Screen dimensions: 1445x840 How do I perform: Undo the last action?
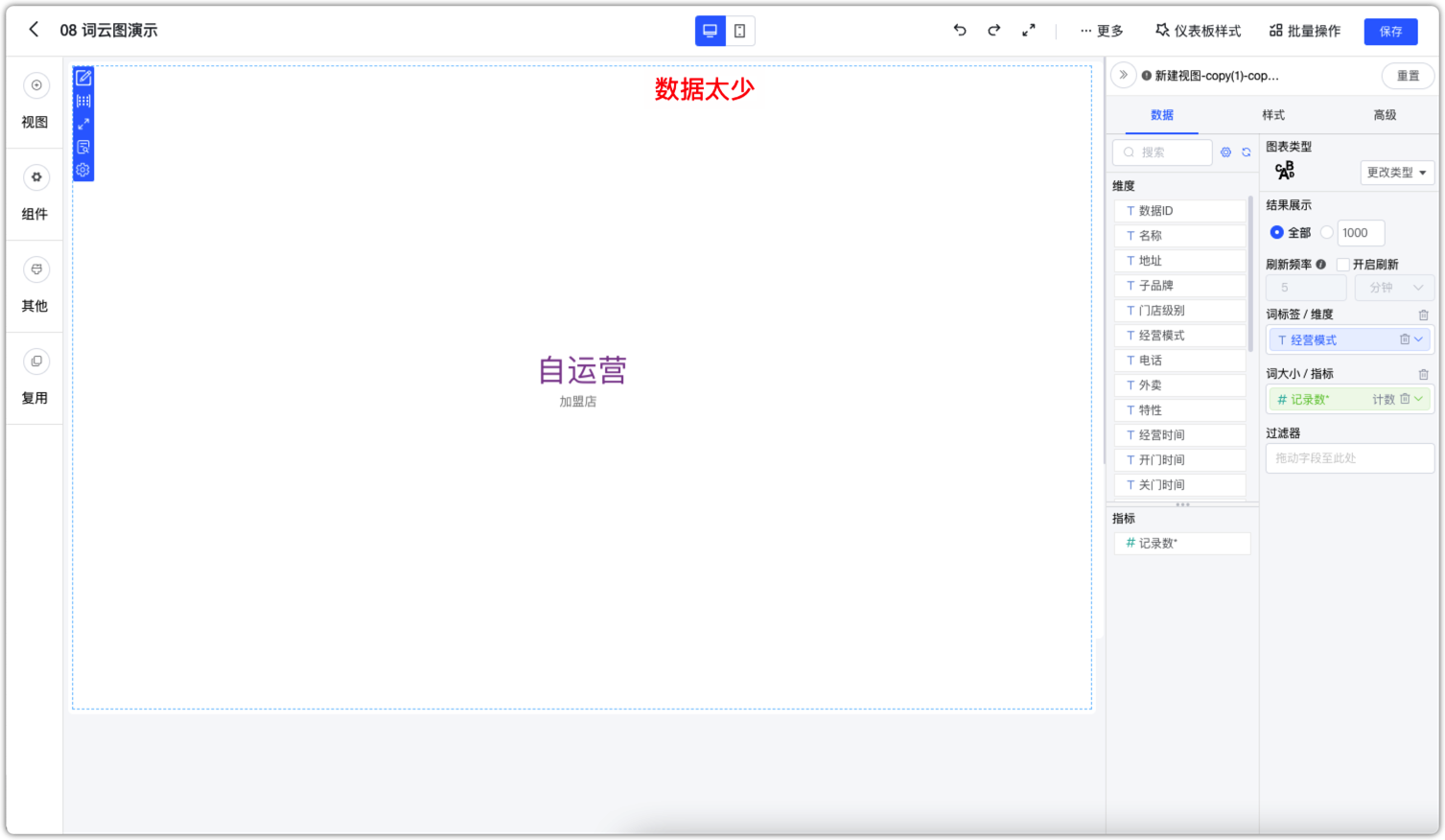click(x=960, y=31)
